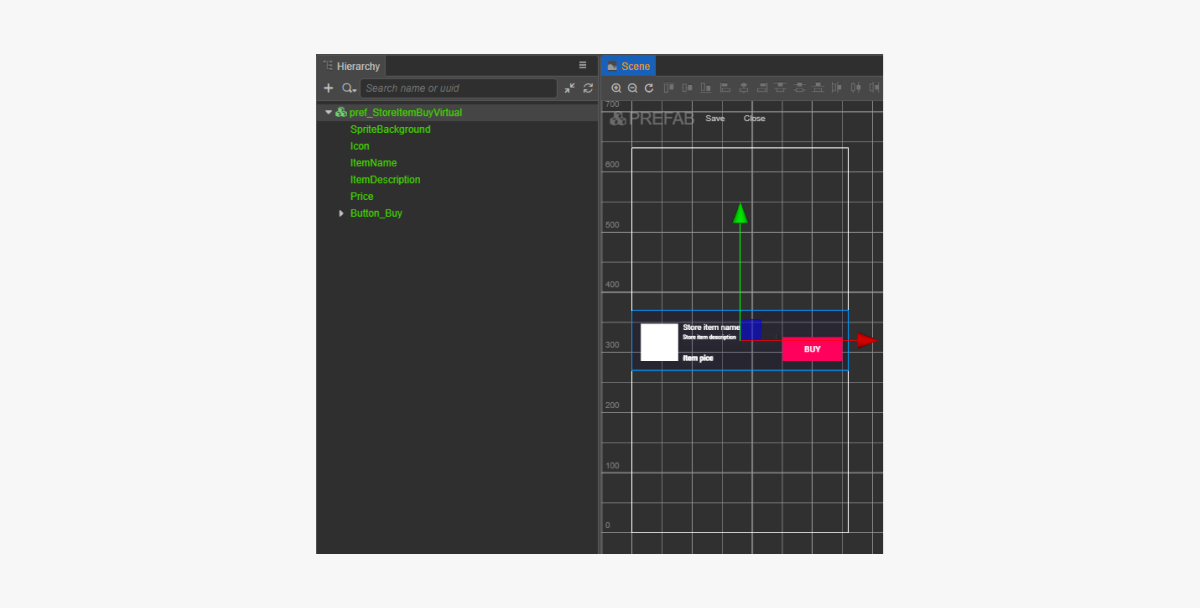Viewport: 1200px width, 608px height.
Task: Select the Price node in Hierarchy
Action: click(x=362, y=197)
